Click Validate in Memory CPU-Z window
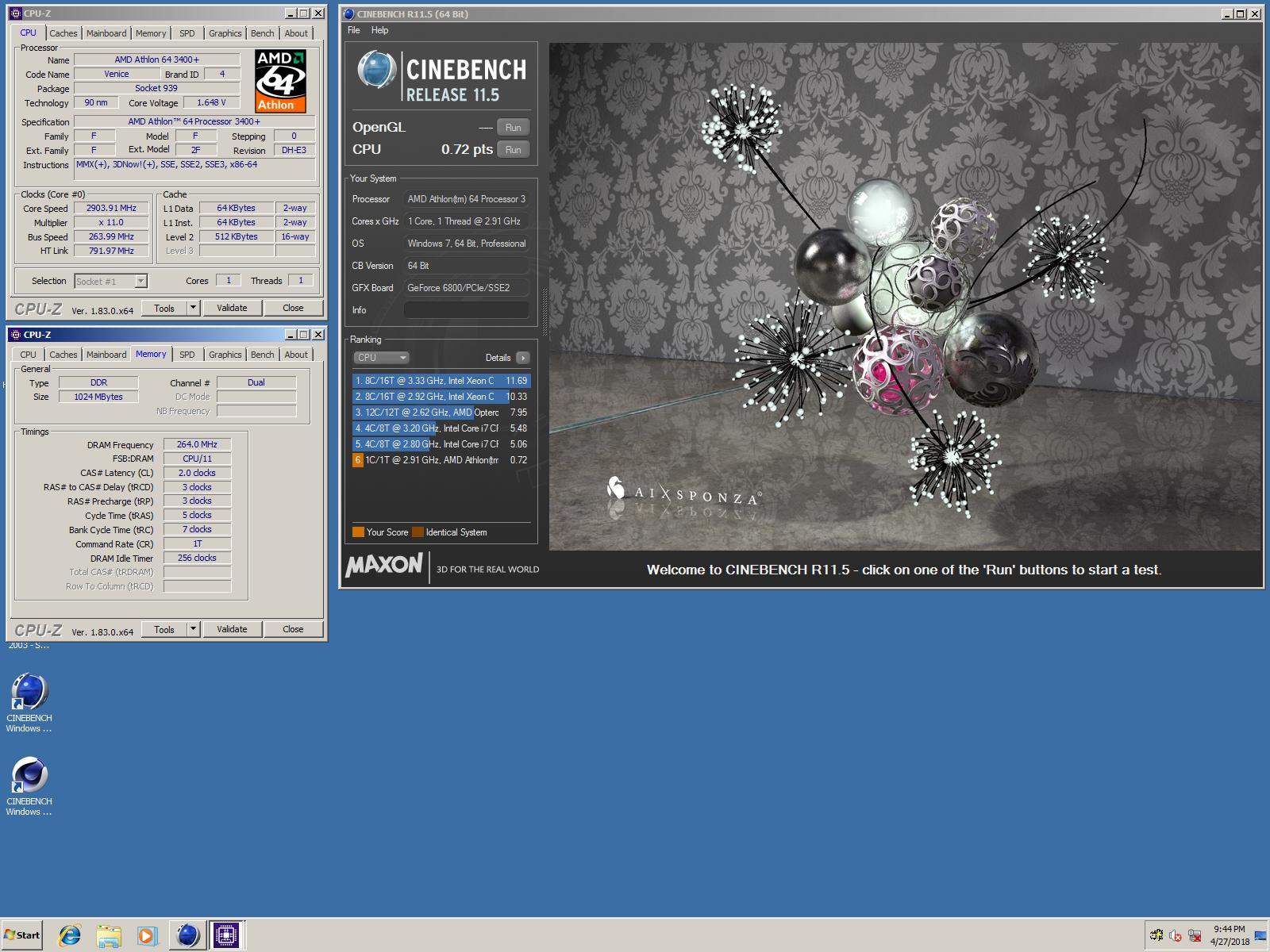Viewport: 1270px width, 952px height. 232,629
